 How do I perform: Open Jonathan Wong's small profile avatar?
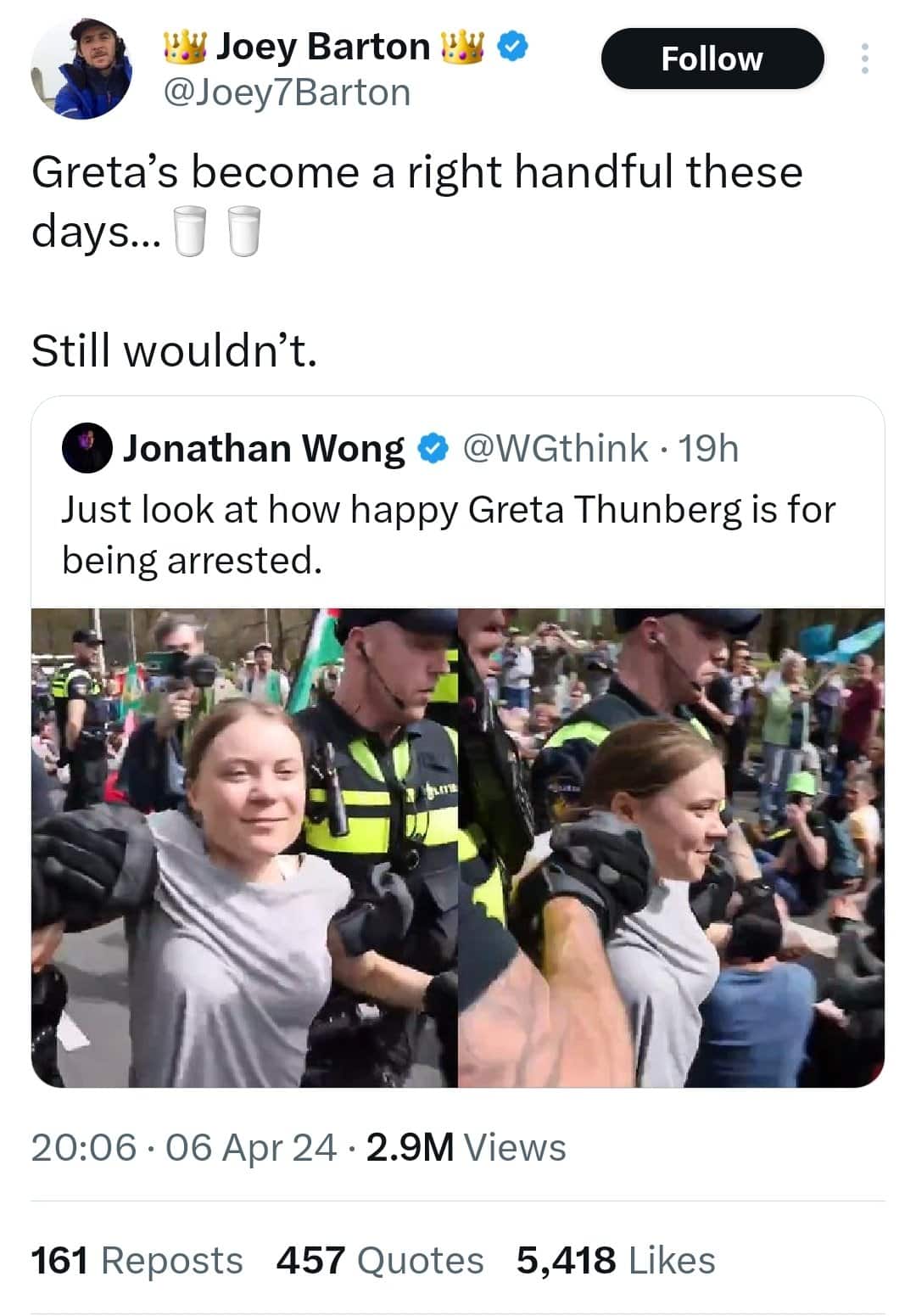87,448
